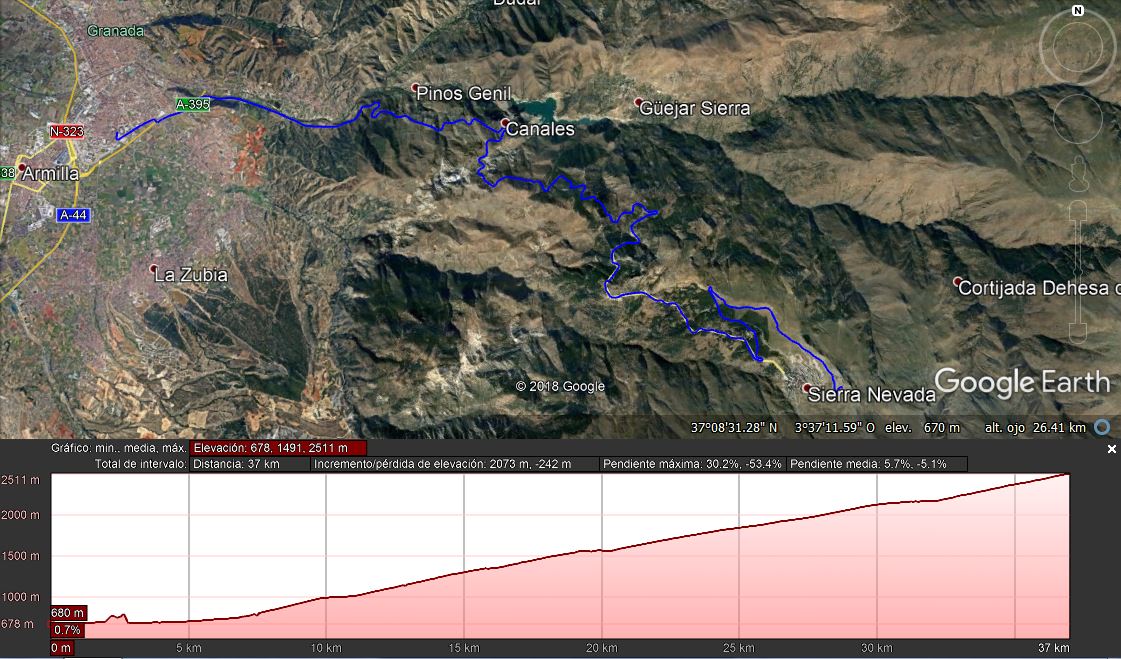Click the La Zubia placemark dot

(153, 269)
